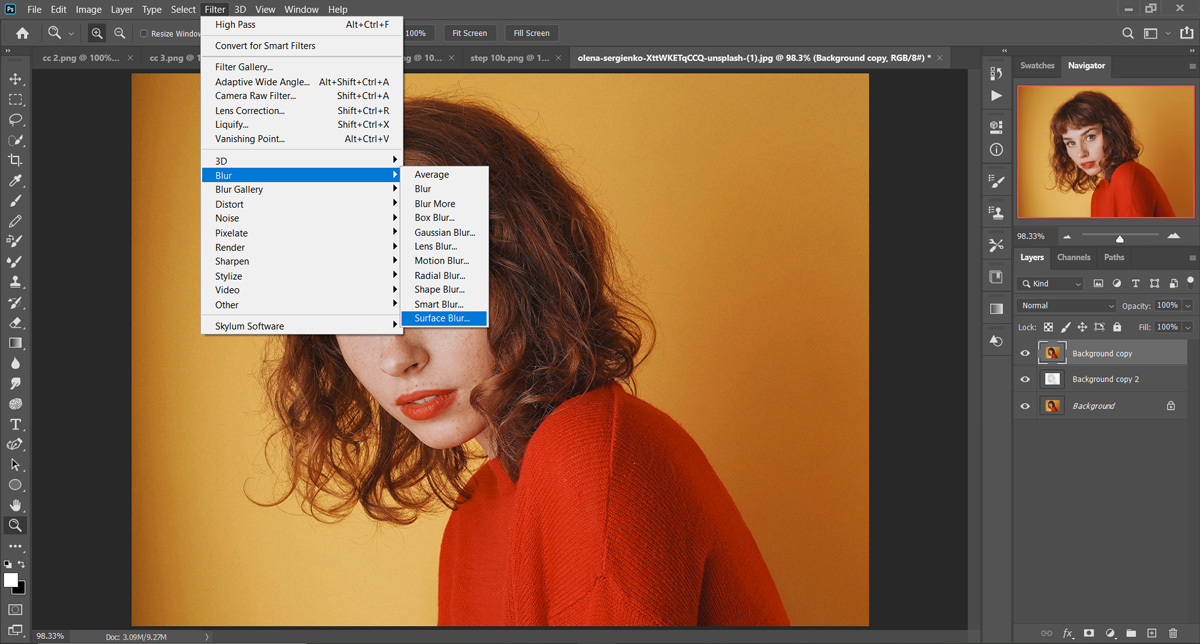This screenshot has height=644, width=1200.
Task: Click the Fill Screen button
Action: tap(531, 33)
